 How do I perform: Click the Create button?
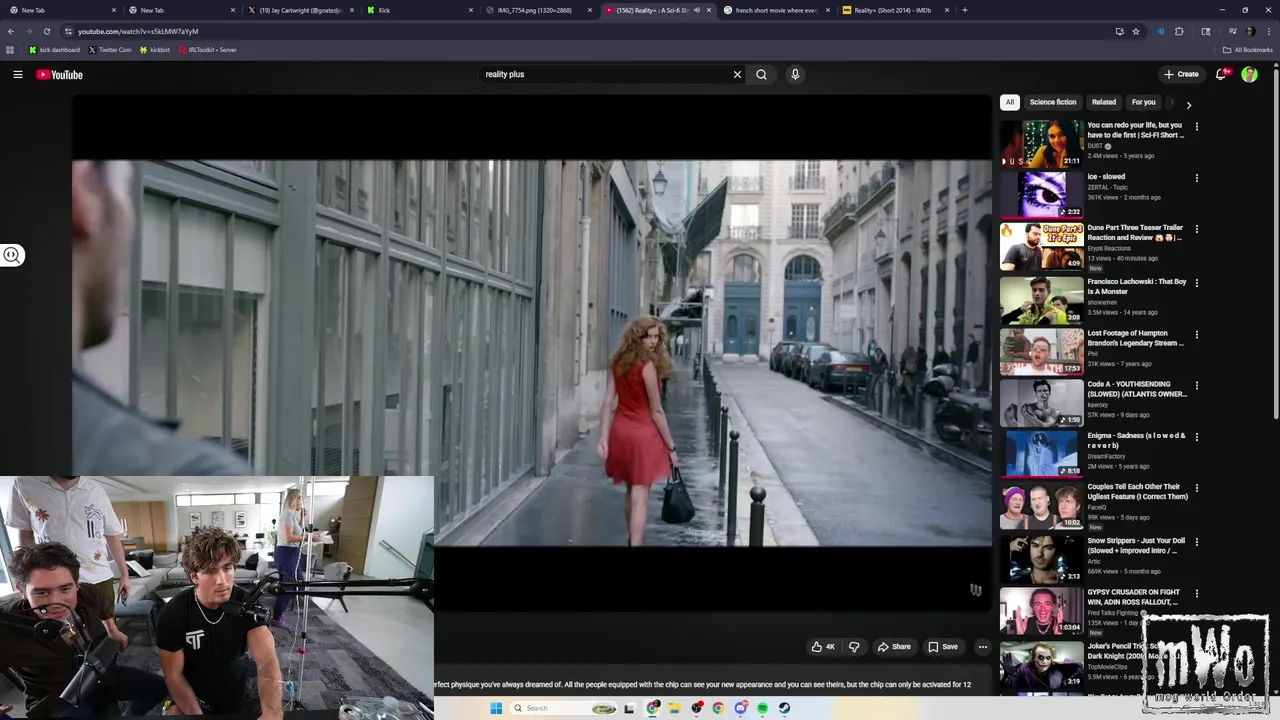(x=1181, y=74)
